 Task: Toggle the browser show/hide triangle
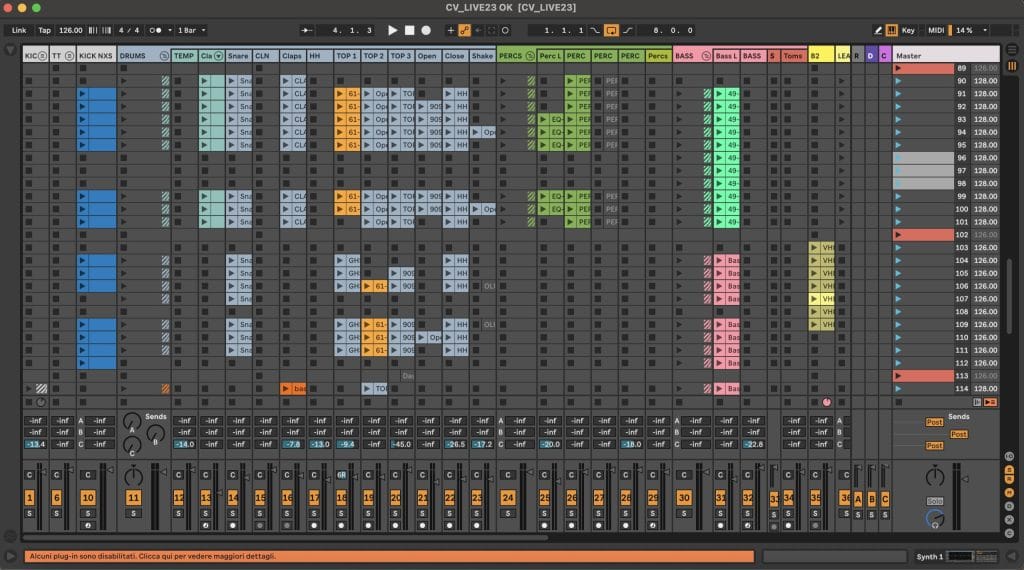coord(10,50)
